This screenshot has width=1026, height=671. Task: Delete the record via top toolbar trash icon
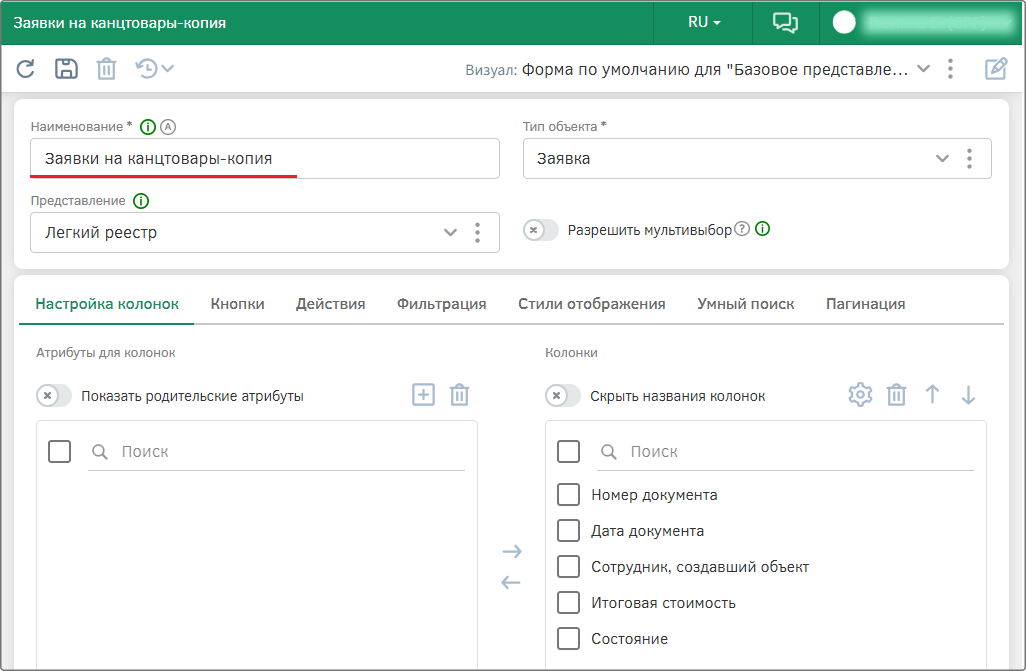pyautogui.click(x=106, y=69)
